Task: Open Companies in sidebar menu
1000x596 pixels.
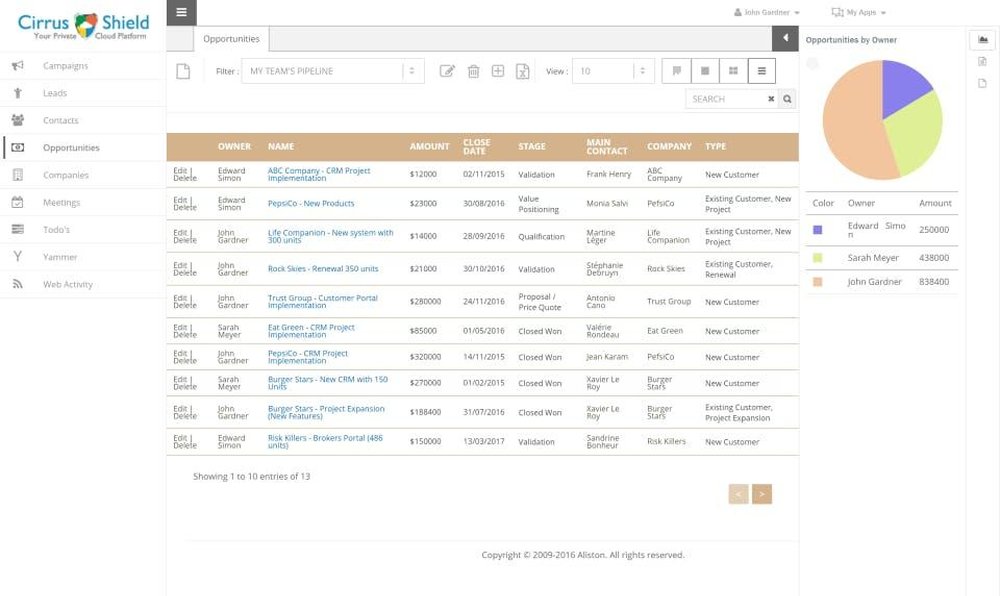Action: (x=66, y=175)
